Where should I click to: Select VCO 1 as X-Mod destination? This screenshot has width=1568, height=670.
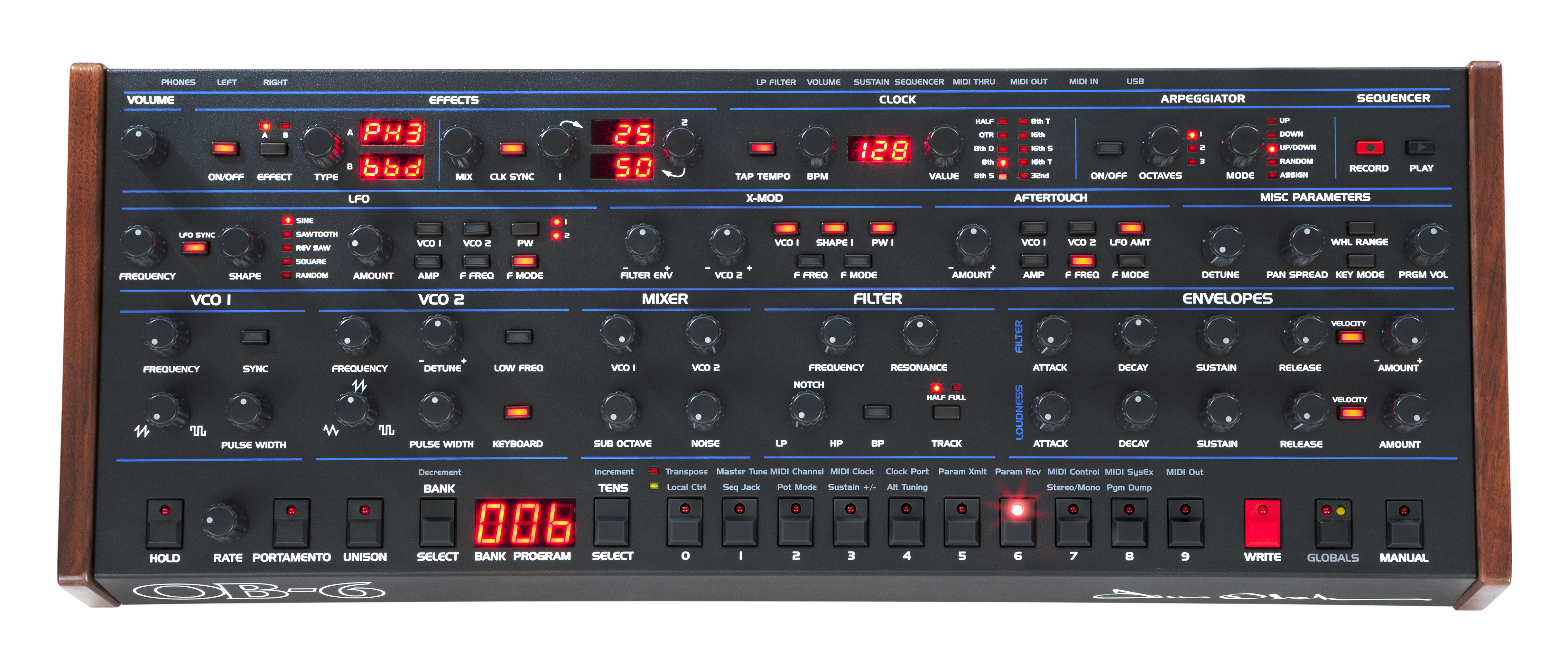787,229
